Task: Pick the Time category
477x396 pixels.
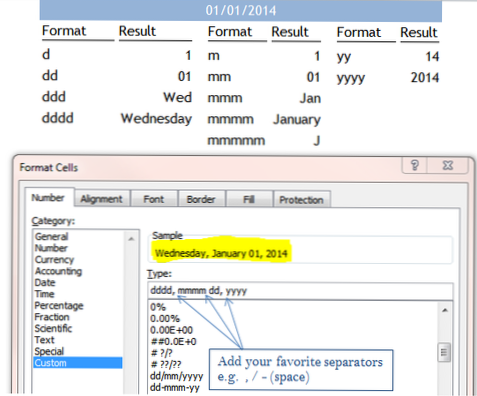Action: click(x=44, y=294)
